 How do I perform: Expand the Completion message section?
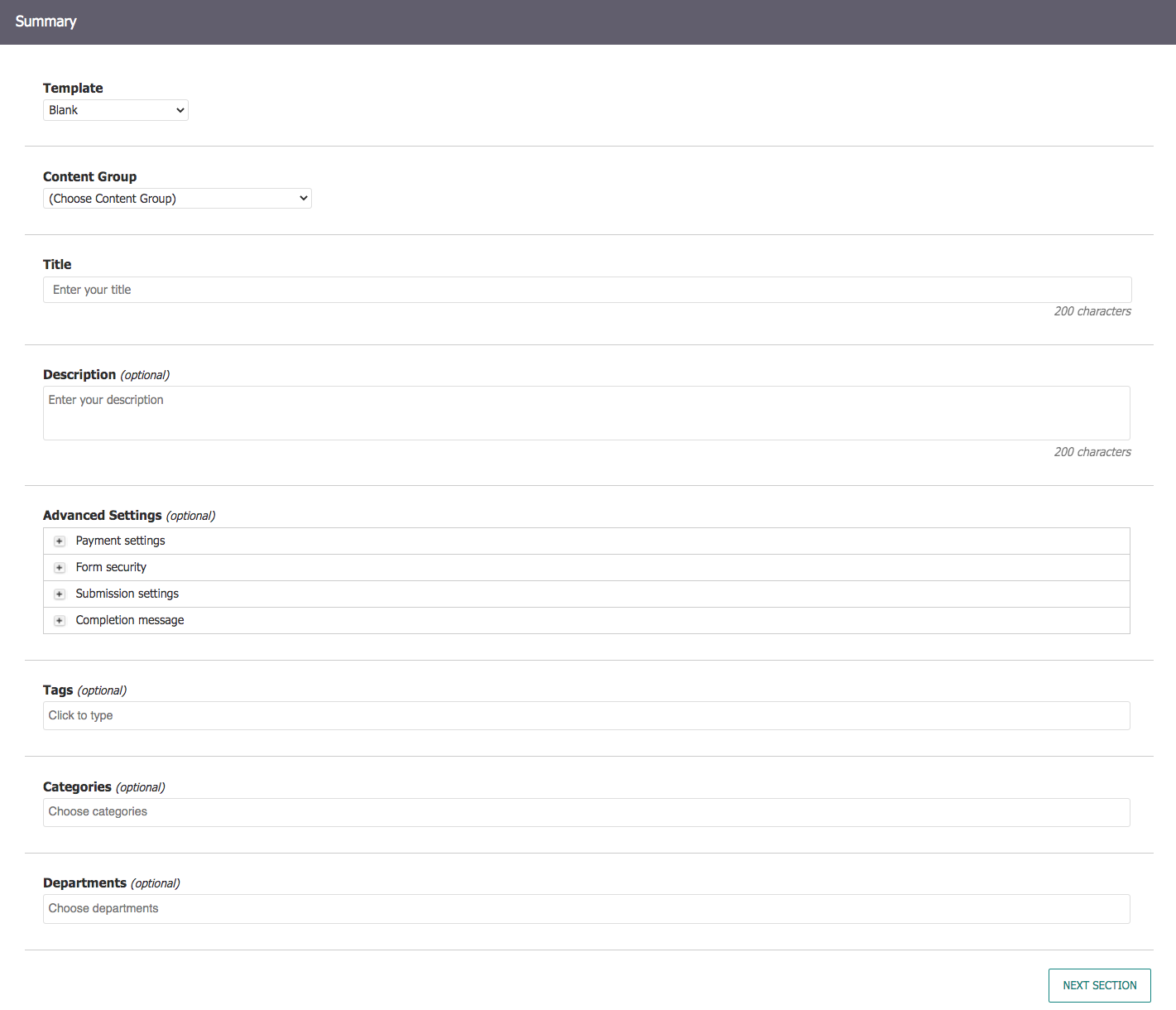129,620
